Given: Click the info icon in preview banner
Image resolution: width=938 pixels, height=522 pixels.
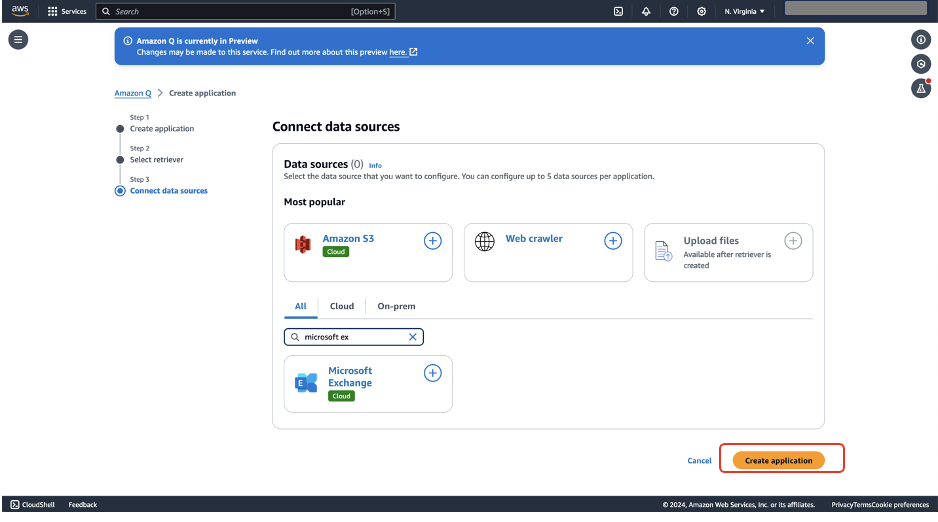Looking at the screenshot, I should [x=127, y=41].
